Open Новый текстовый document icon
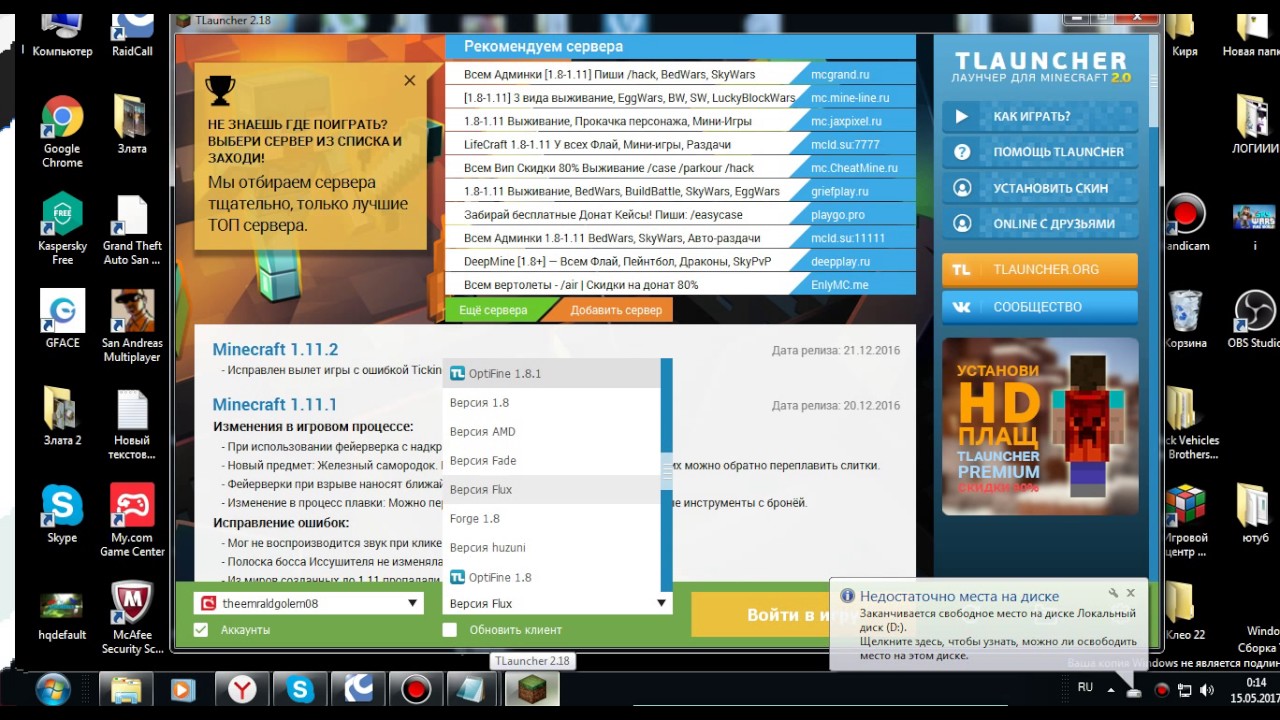This screenshot has width=1280, height=720. [132, 424]
